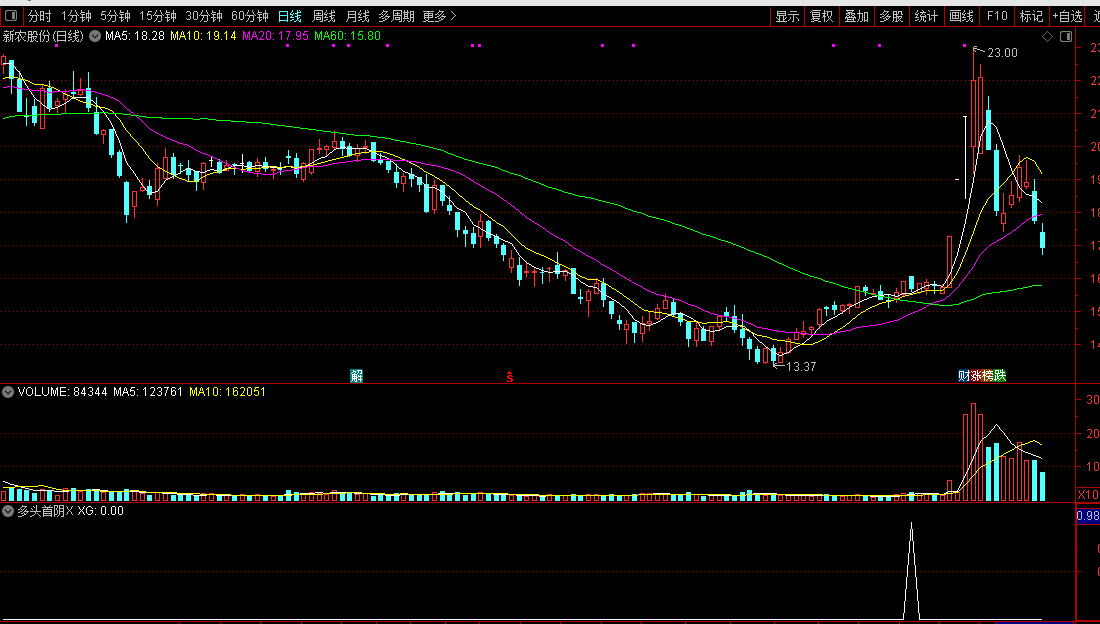Add stock via +自选 button

point(1068,15)
